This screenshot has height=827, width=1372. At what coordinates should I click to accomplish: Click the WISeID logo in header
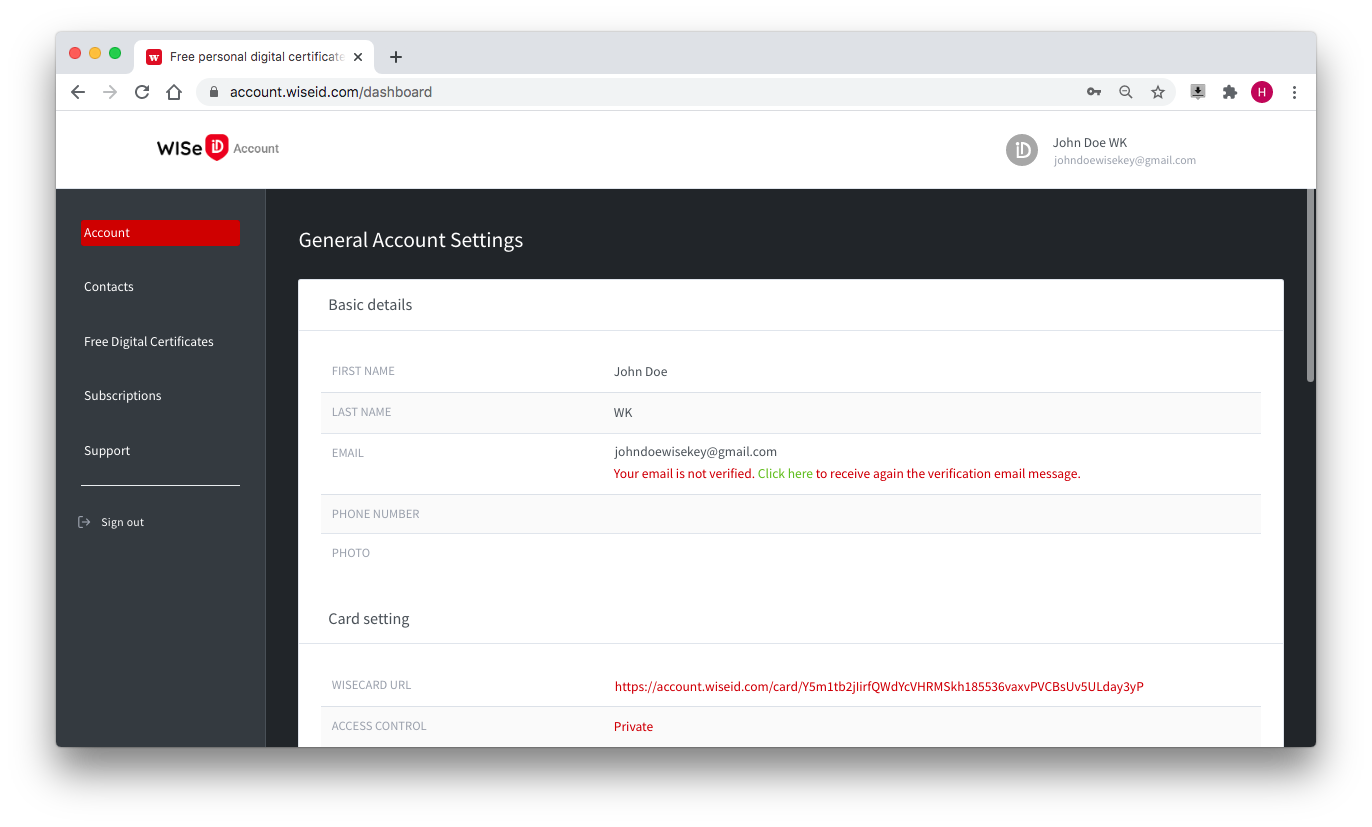point(193,148)
